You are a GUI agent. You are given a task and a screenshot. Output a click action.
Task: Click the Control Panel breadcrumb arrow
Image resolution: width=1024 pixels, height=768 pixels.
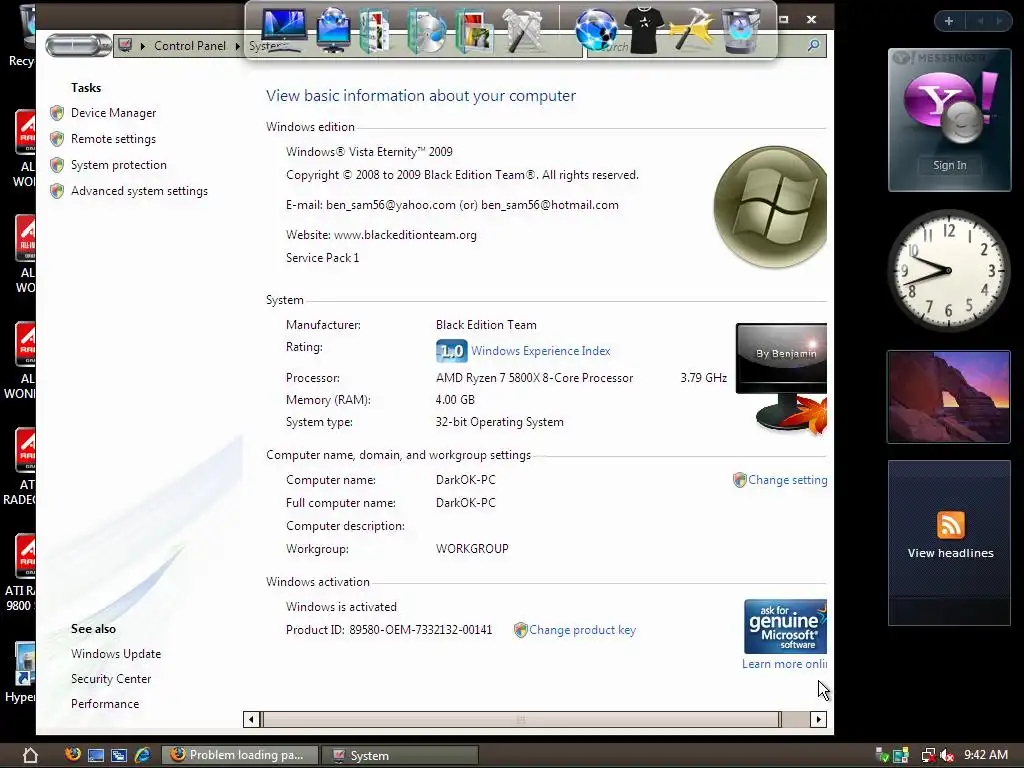coord(238,46)
